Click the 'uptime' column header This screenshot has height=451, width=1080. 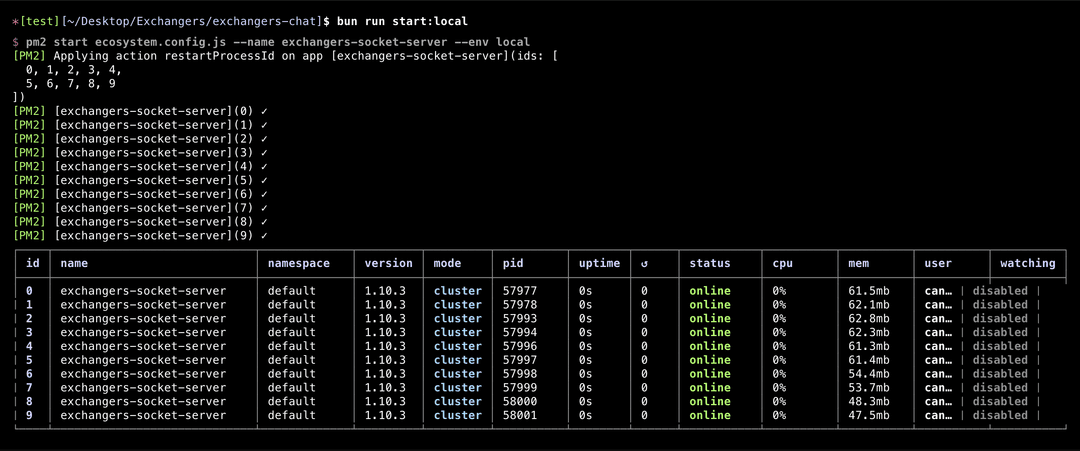pyautogui.click(x=599, y=263)
